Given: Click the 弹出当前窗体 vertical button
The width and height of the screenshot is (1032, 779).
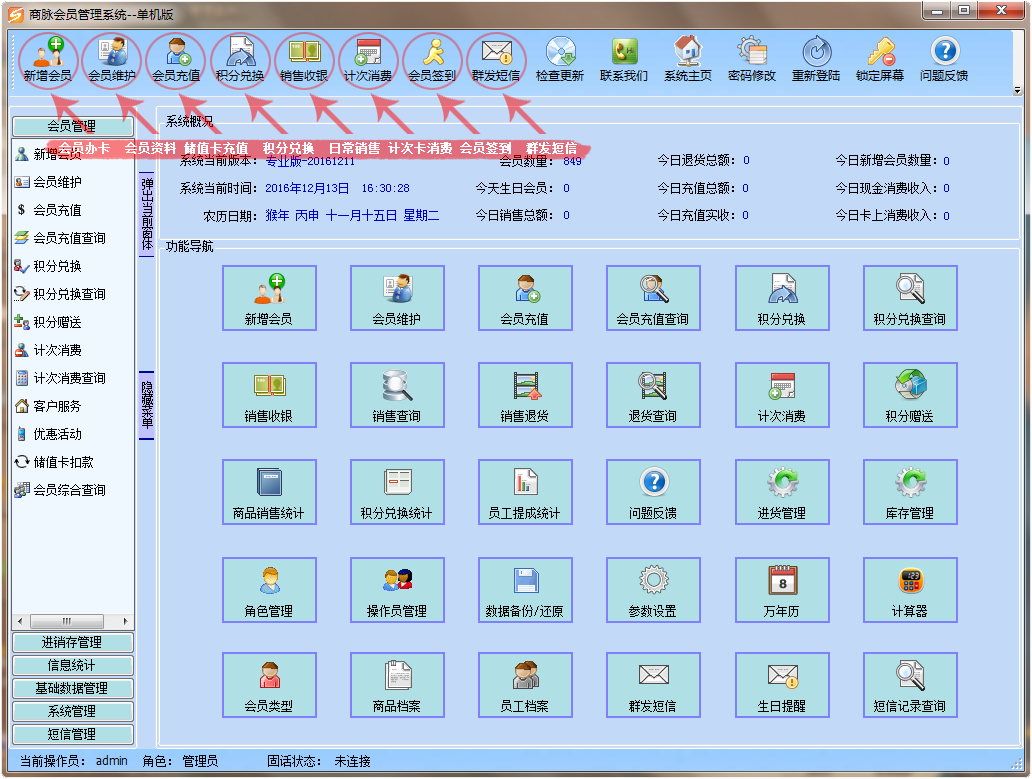Looking at the screenshot, I should click(x=147, y=214).
